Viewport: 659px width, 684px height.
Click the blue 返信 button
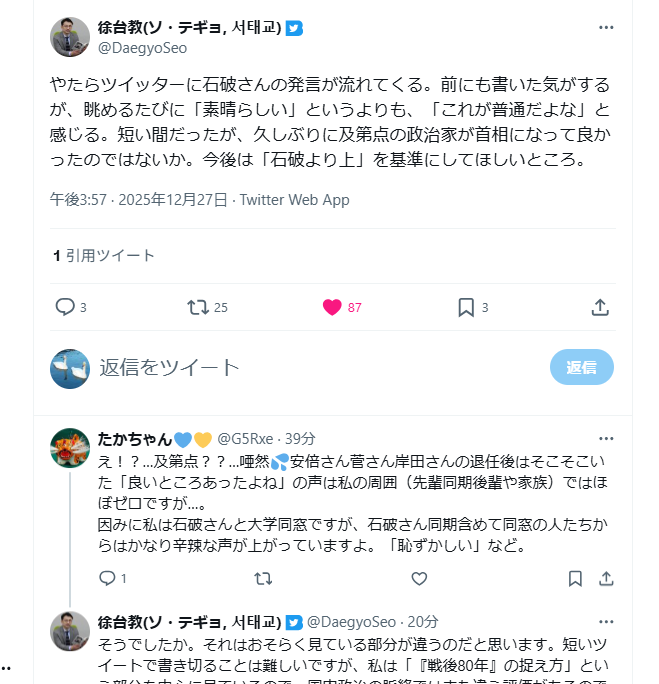coord(581,367)
